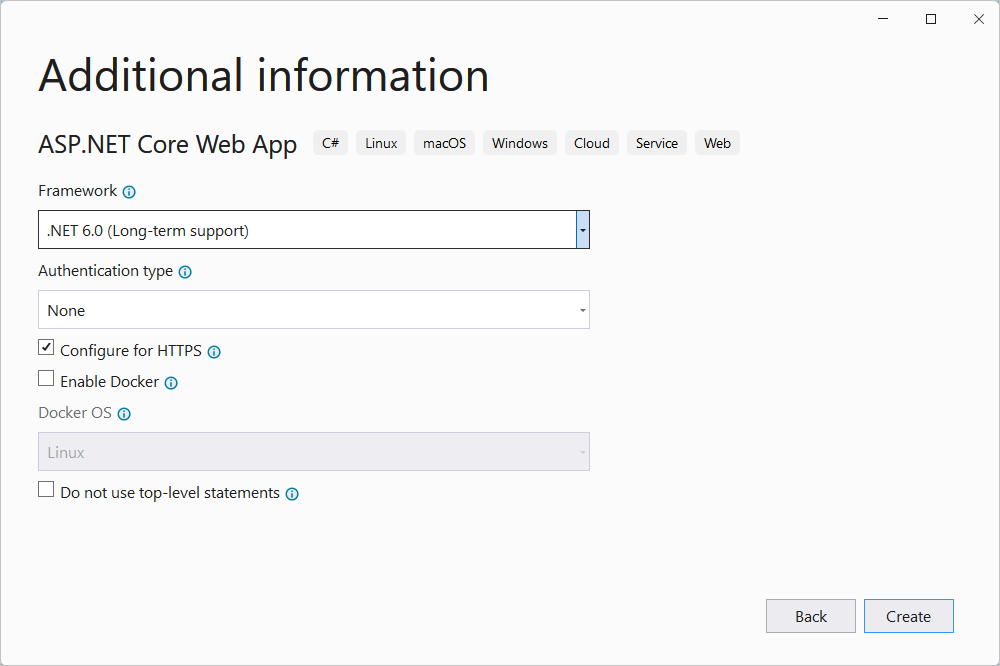The width and height of the screenshot is (1000, 666).
Task: Click the disabled Docker OS Linux dropdown
Action: (313, 452)
